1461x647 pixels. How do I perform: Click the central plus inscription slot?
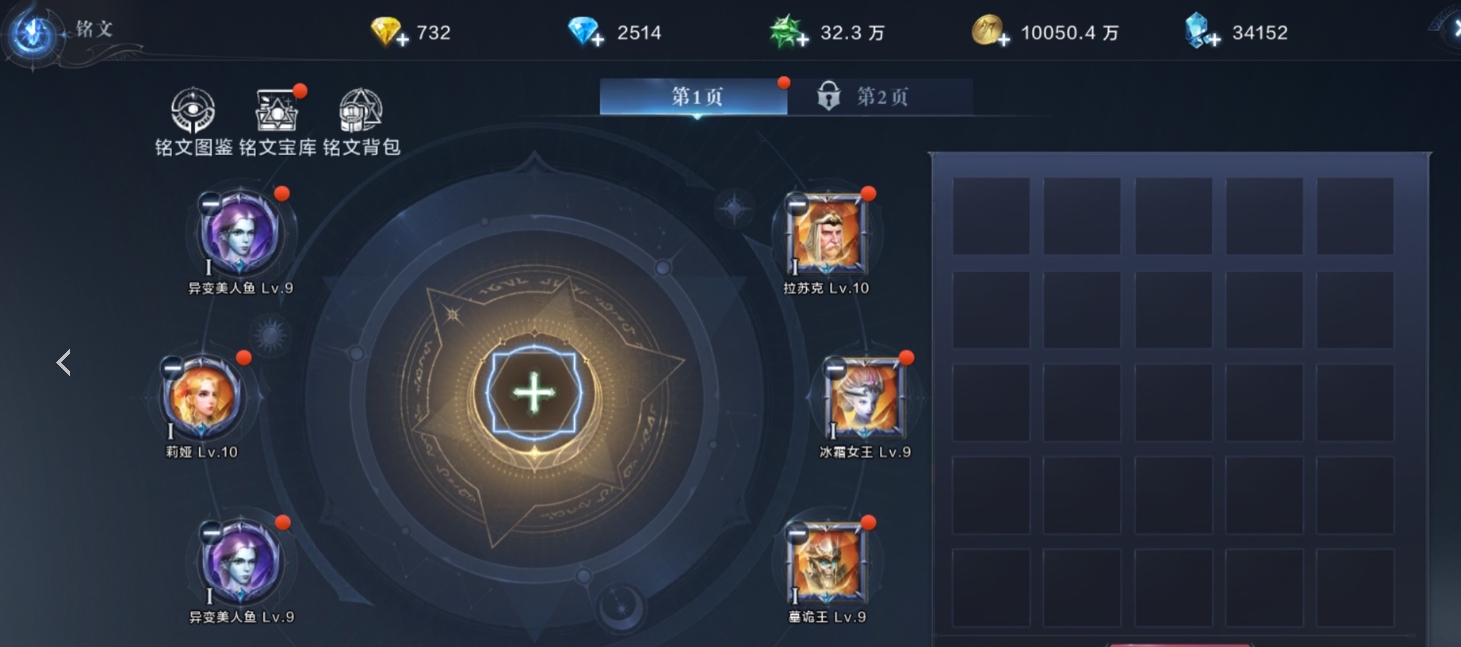534,394
